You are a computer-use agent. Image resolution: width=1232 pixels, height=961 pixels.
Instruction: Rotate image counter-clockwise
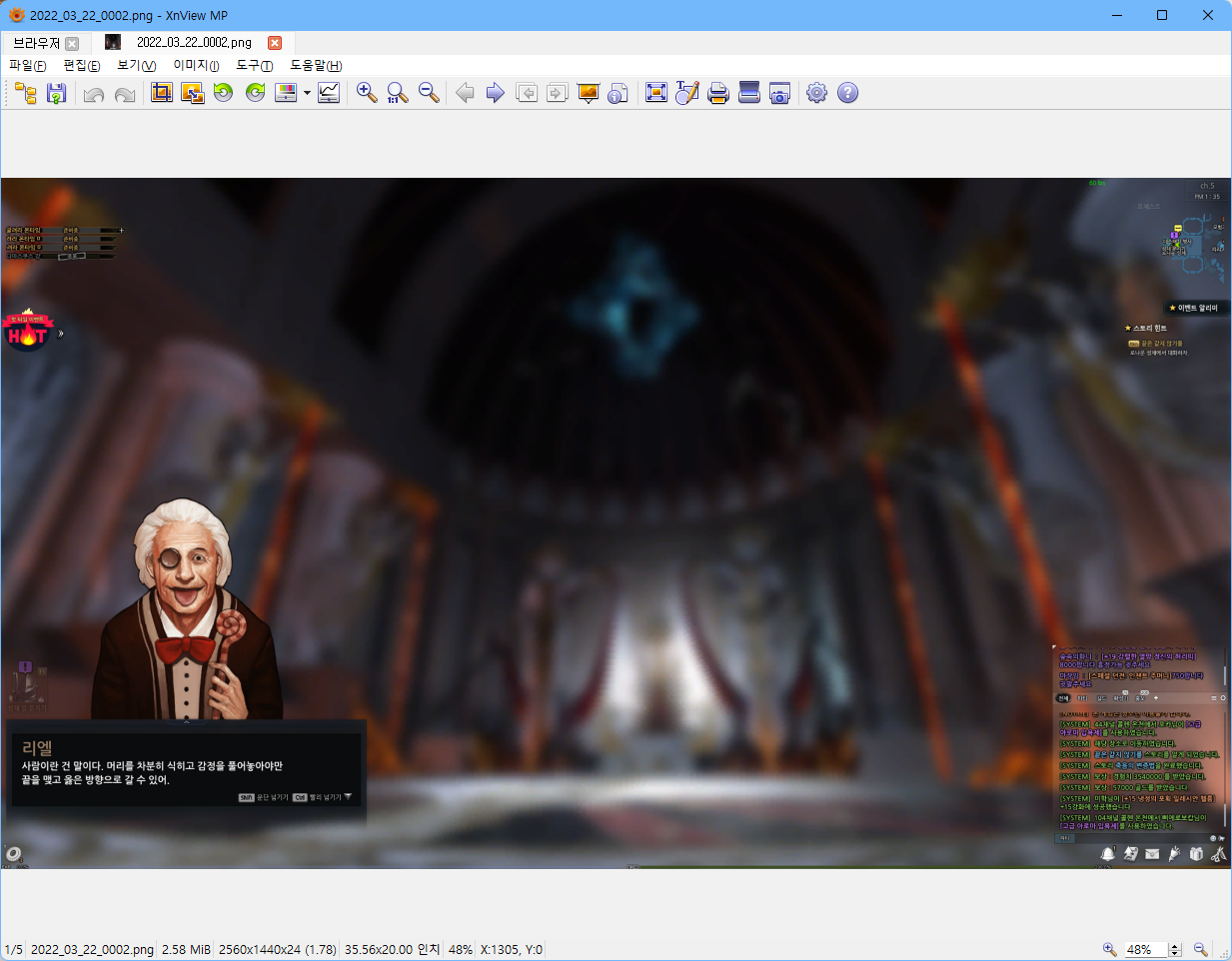tap(224, 93)
